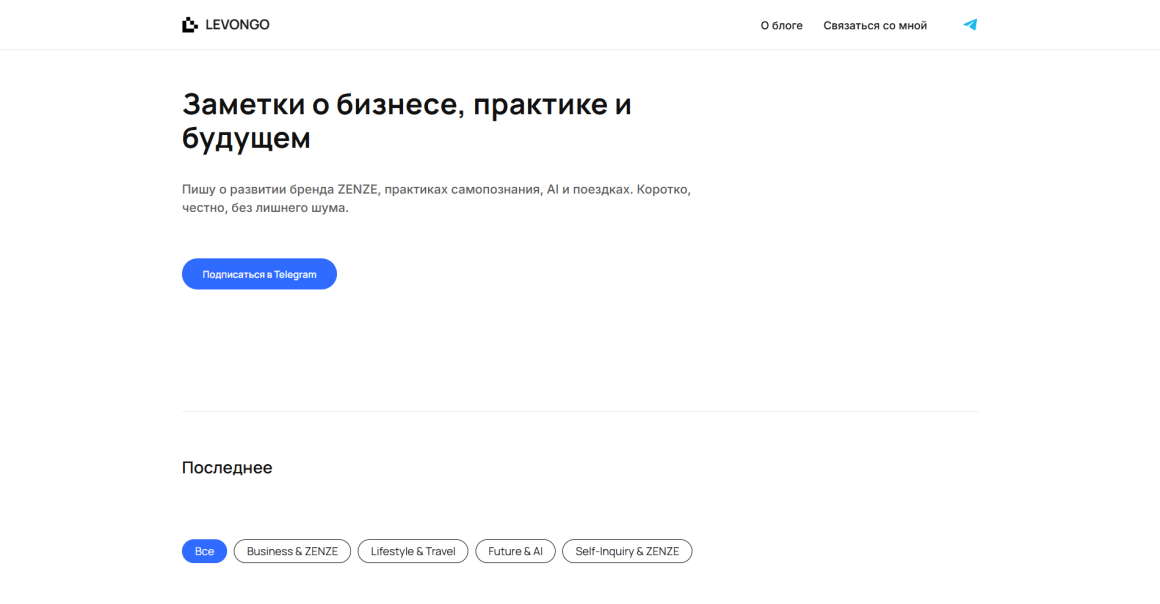Click «Пишу о развитии бренда ZENZE» text
Screen dimensions: 1160x604
[280, 189]
